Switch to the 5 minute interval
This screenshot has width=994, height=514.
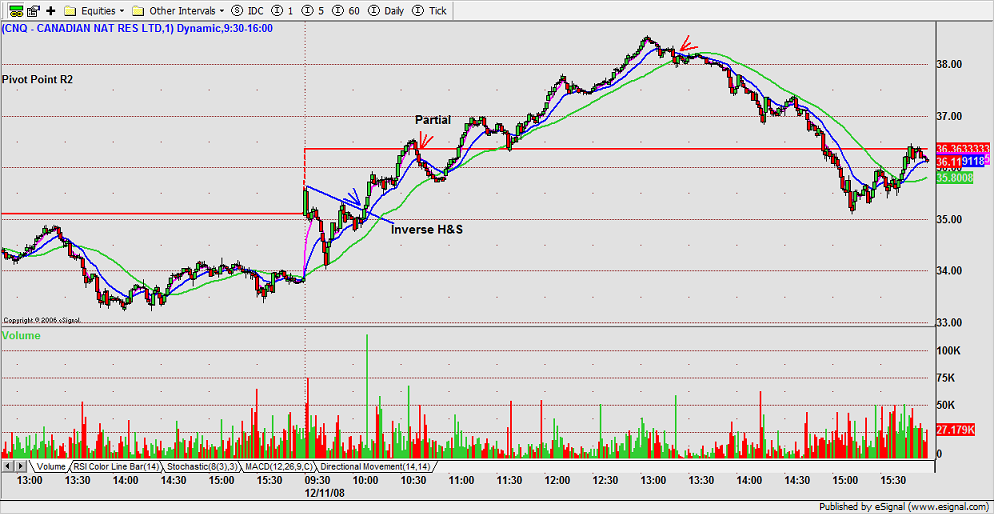pyautogui.click(x=313, y=11)
